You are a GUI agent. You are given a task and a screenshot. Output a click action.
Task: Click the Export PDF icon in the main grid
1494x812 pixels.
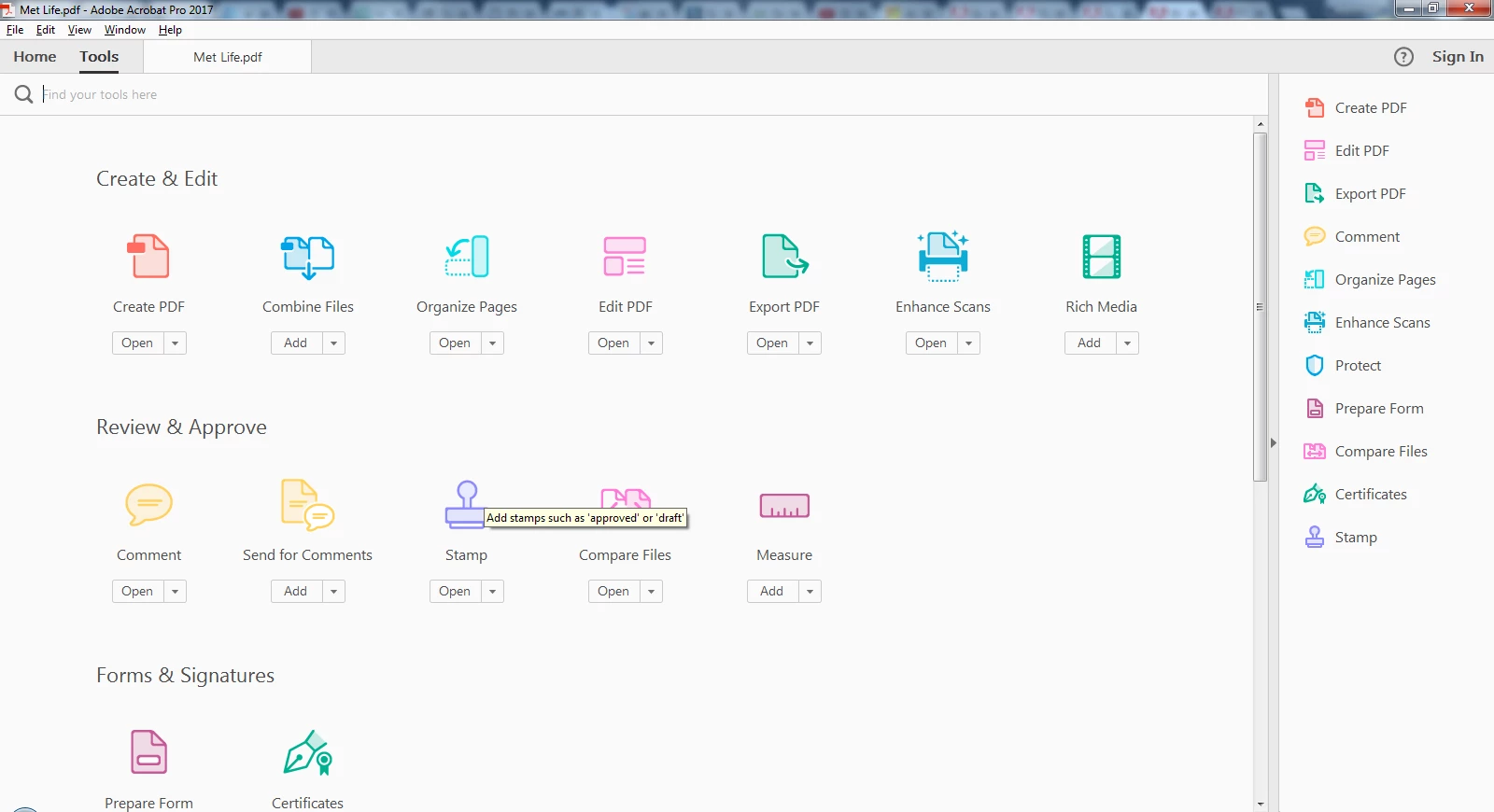pos(784,256)
